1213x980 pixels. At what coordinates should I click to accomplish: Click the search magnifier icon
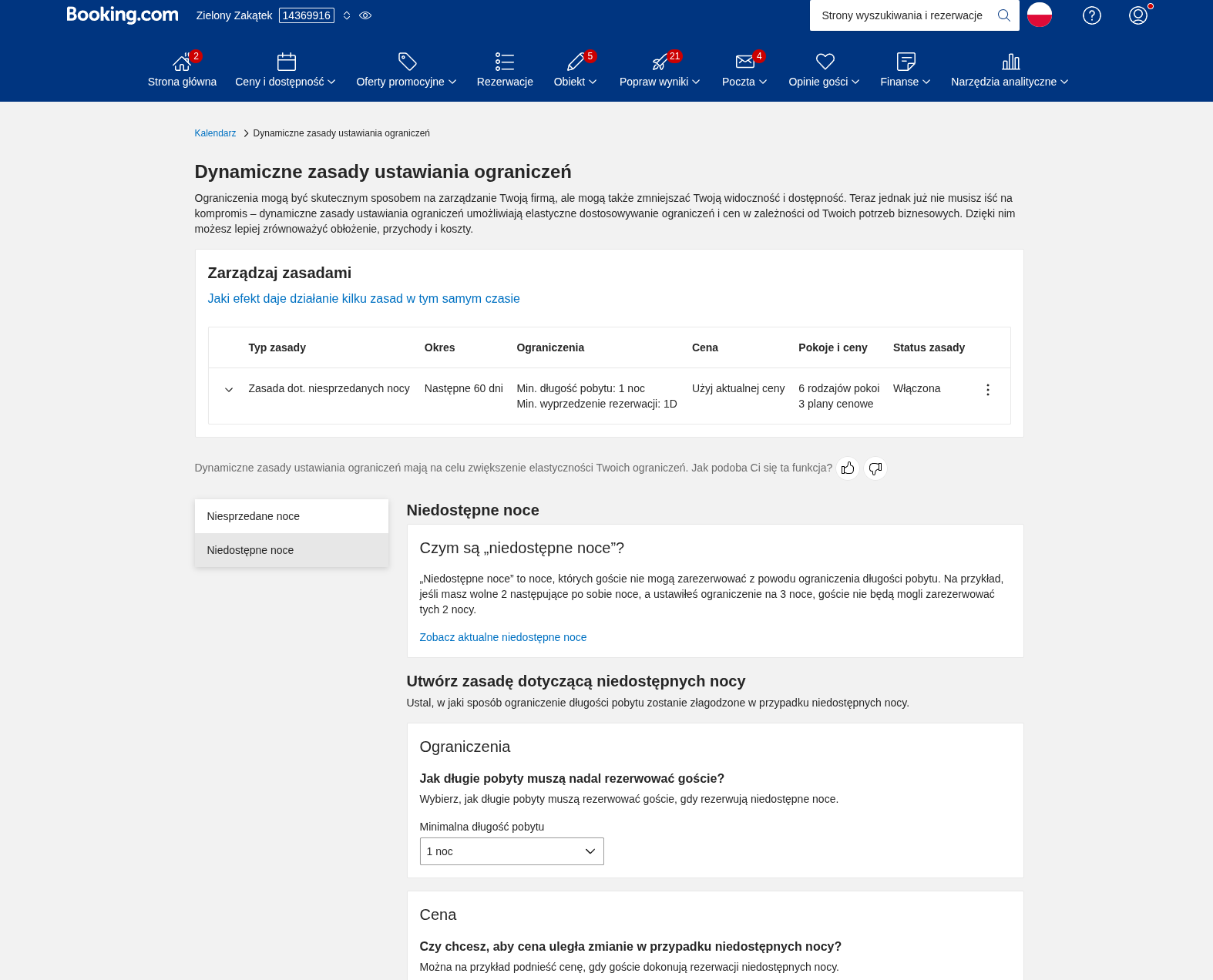click(1003, 15)
